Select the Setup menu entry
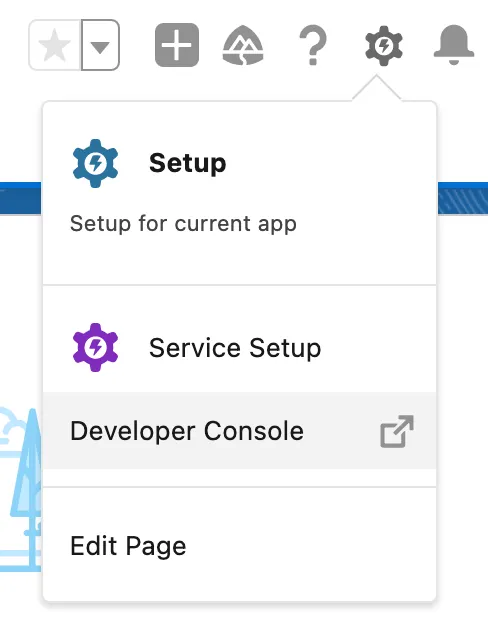This screenshot has height=628, width=488. pos(239,193)
